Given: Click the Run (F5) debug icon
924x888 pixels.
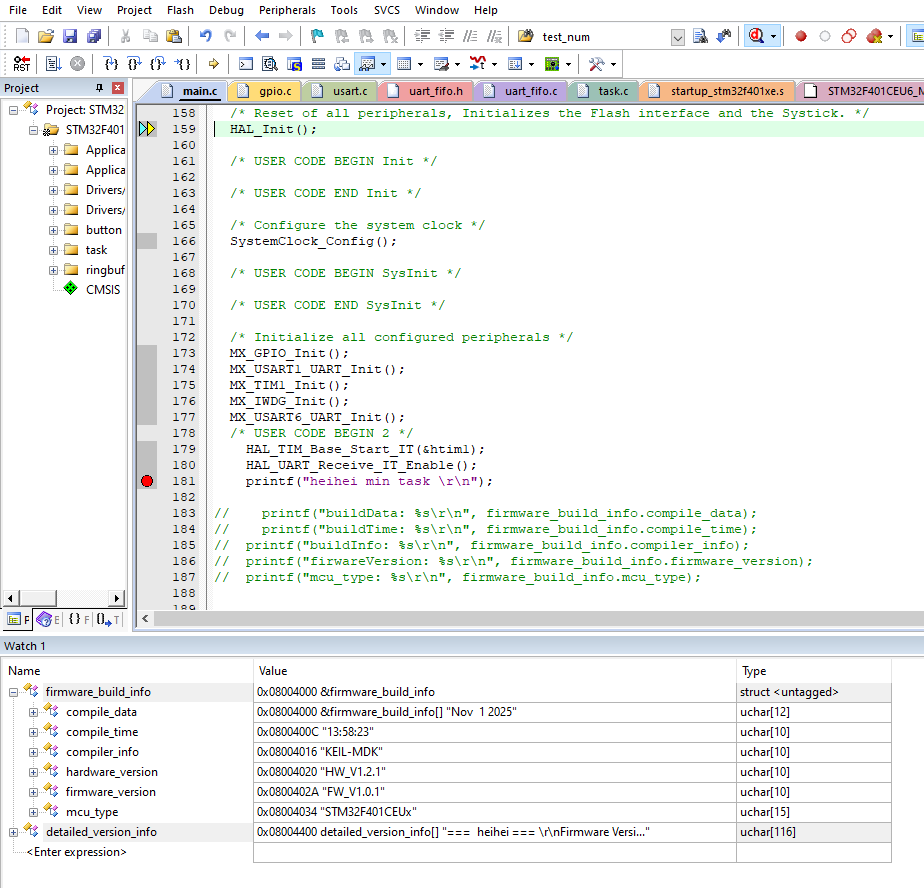Looking at the screenshot, I should tap(54, 64).
